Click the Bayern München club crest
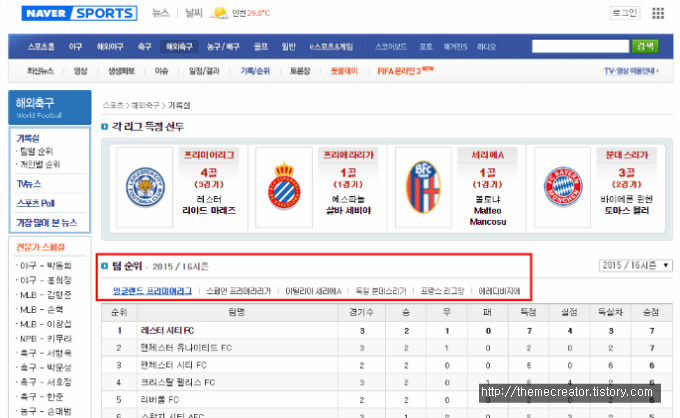 tap(563, 186)
